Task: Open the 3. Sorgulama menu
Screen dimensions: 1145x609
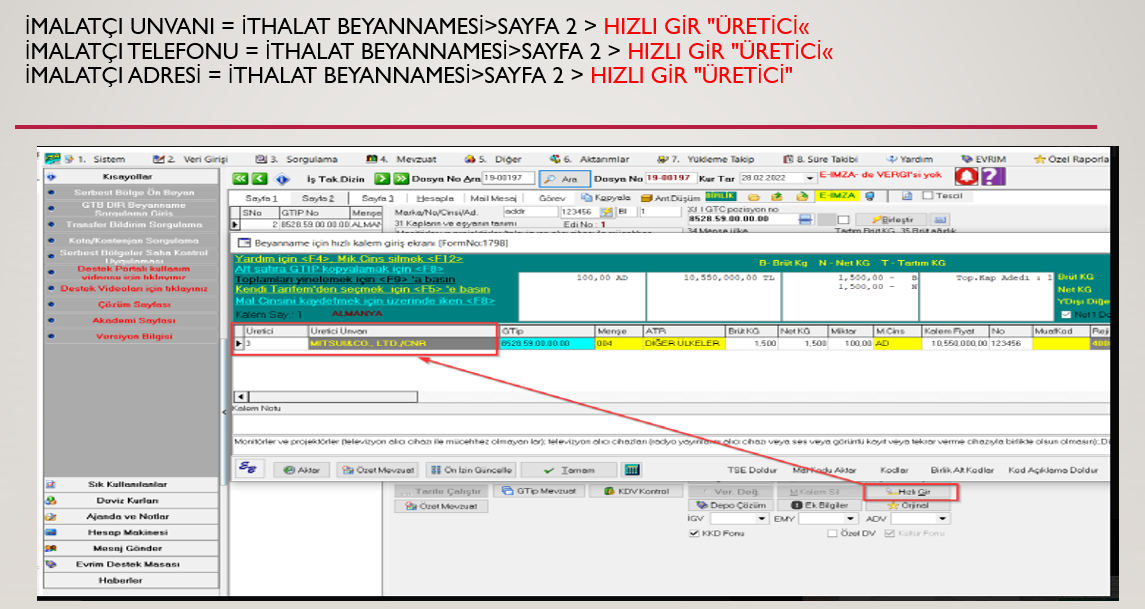Action: coord(296,159)
